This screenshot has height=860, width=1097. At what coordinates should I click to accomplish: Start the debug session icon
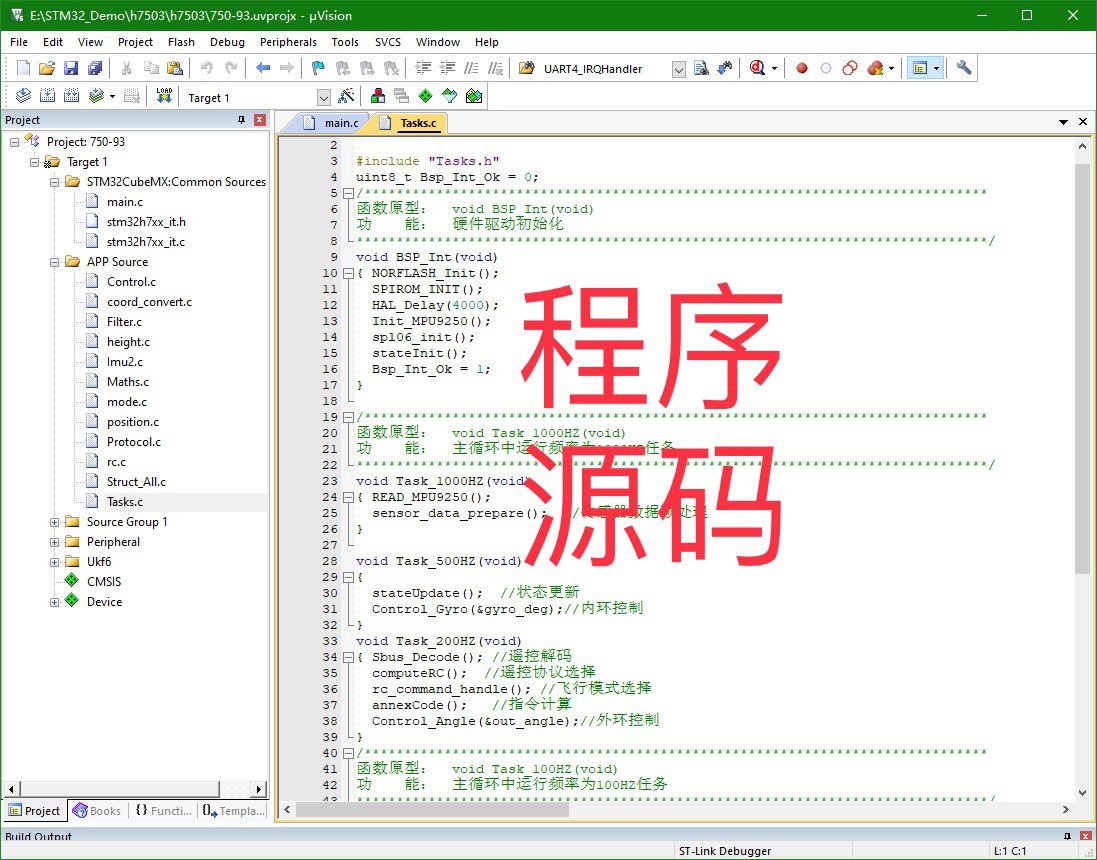click(x=757, y=68)
